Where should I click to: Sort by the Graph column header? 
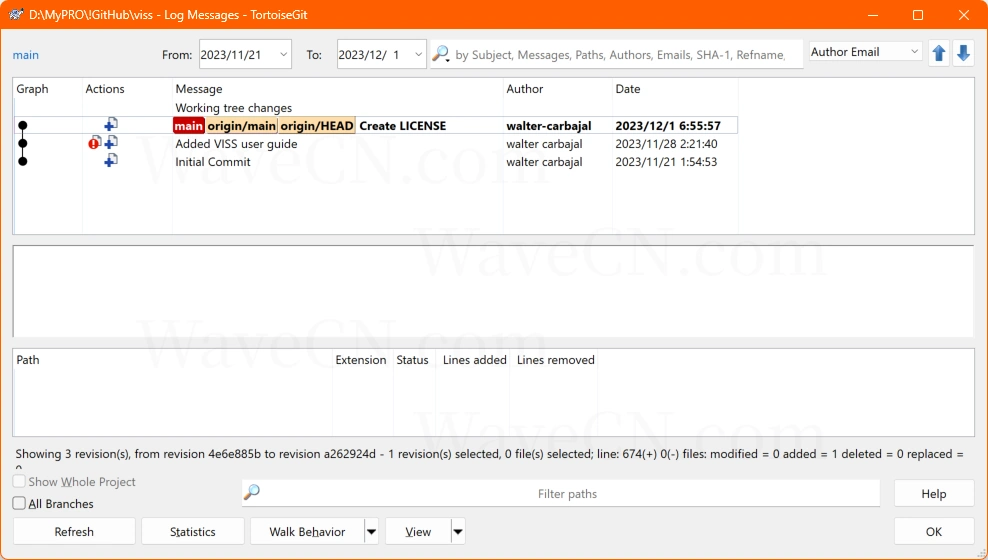click(48, 89)
